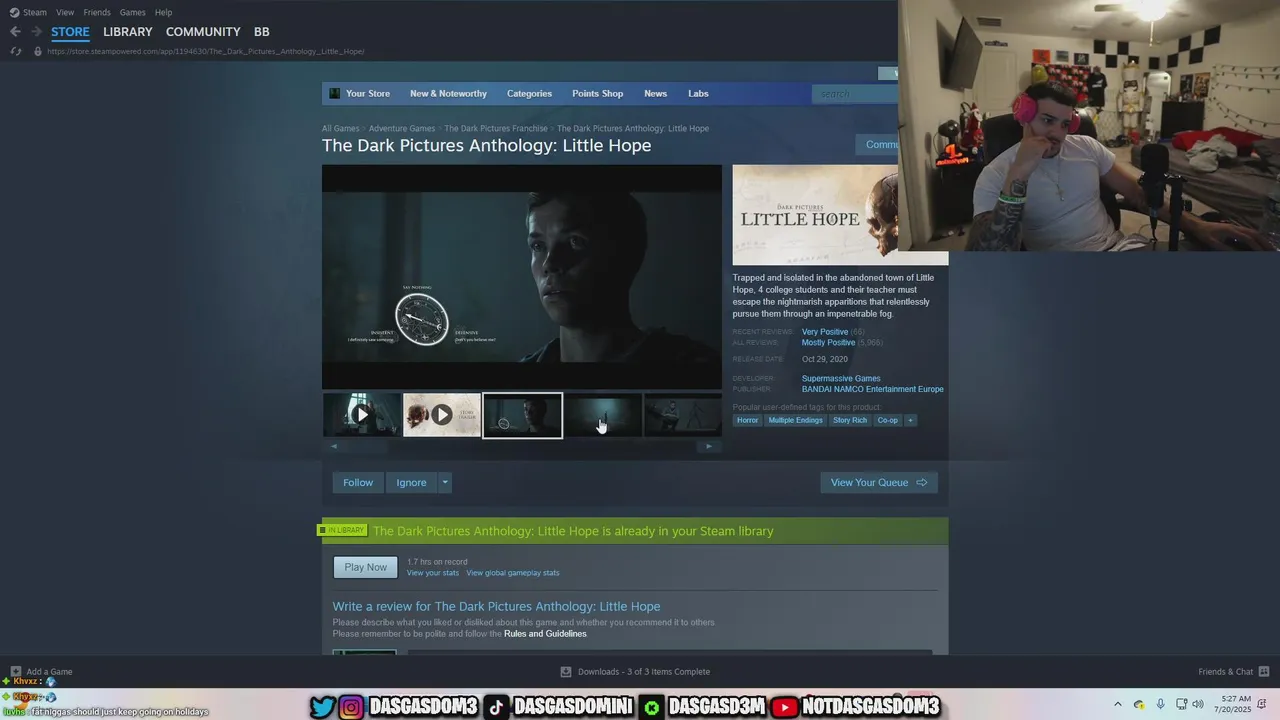
Task: Select the fifth screenshot thumbnail
Action: pos(683,415)
